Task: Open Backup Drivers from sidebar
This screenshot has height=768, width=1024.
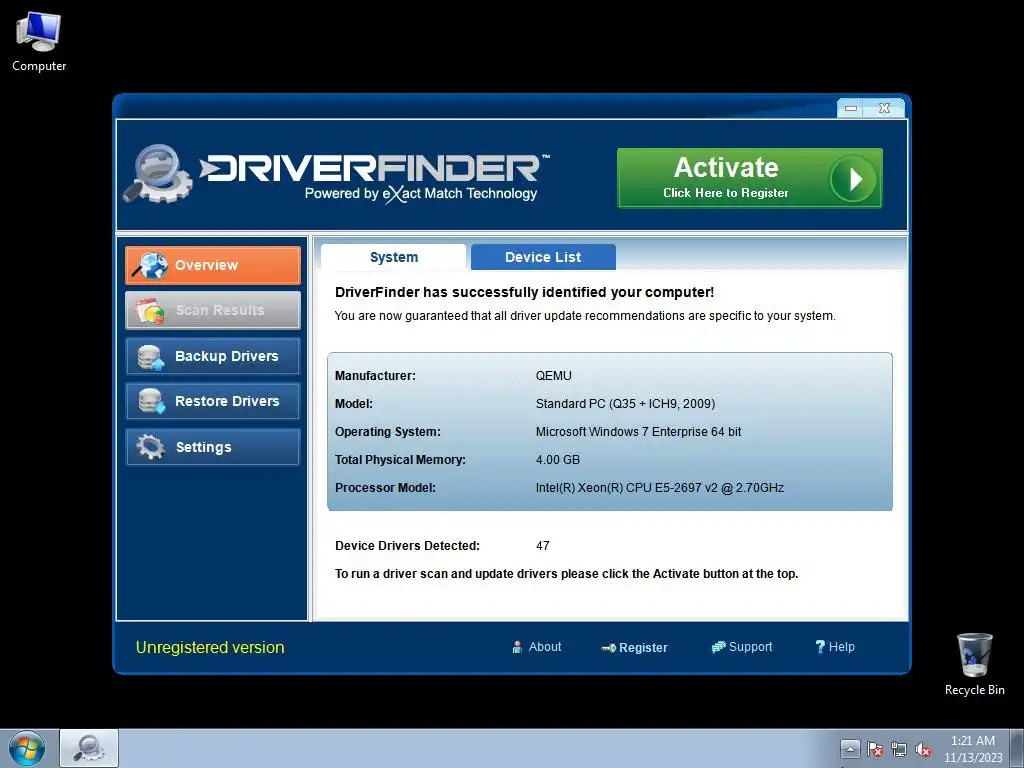Action: (213, 356)
